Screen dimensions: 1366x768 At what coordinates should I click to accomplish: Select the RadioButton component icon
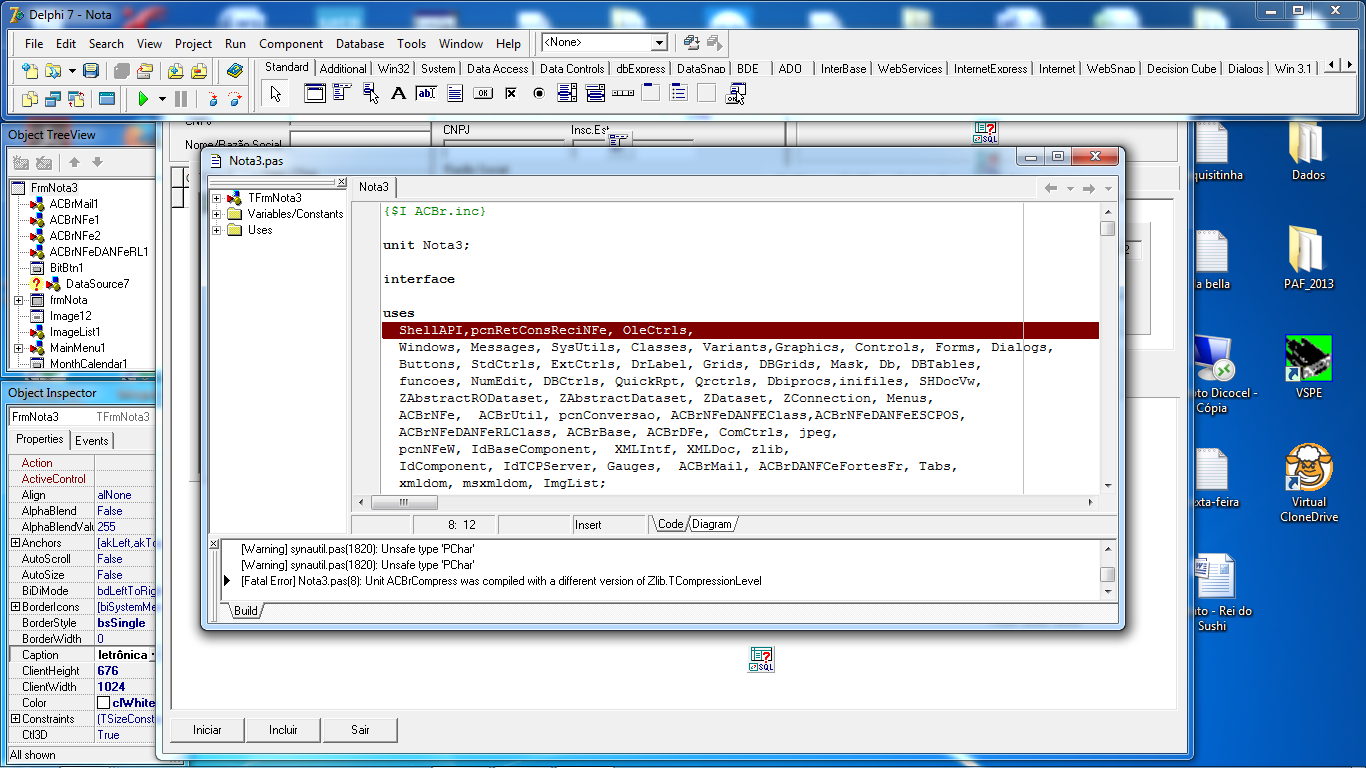539,93
